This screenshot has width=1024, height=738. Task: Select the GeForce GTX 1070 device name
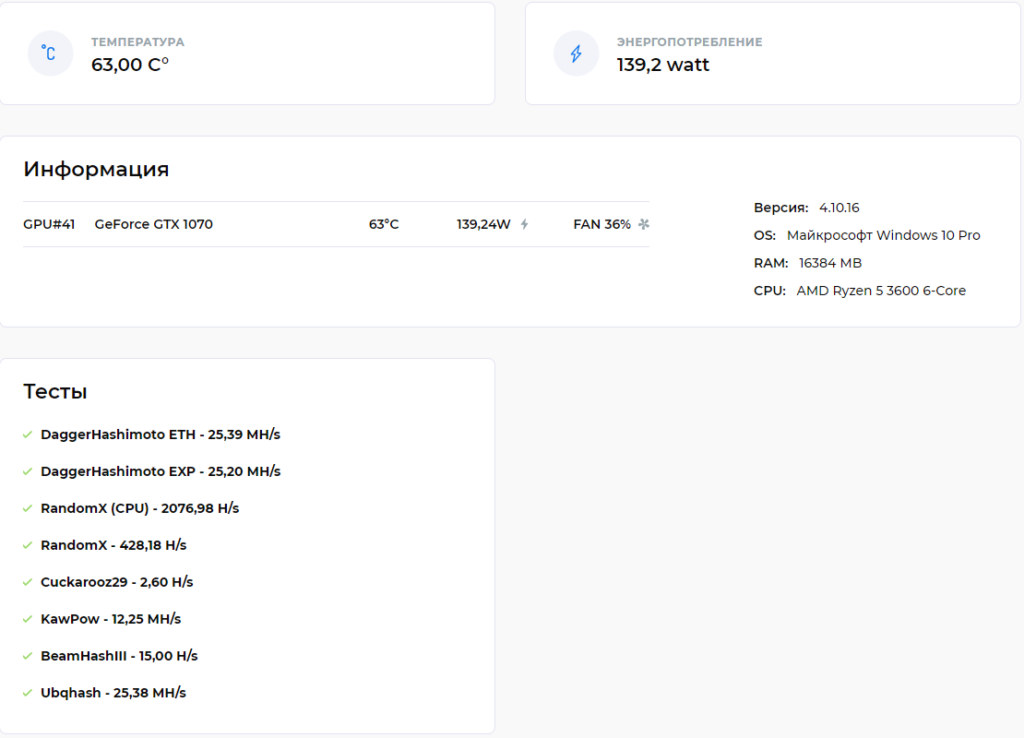point(153,225)
